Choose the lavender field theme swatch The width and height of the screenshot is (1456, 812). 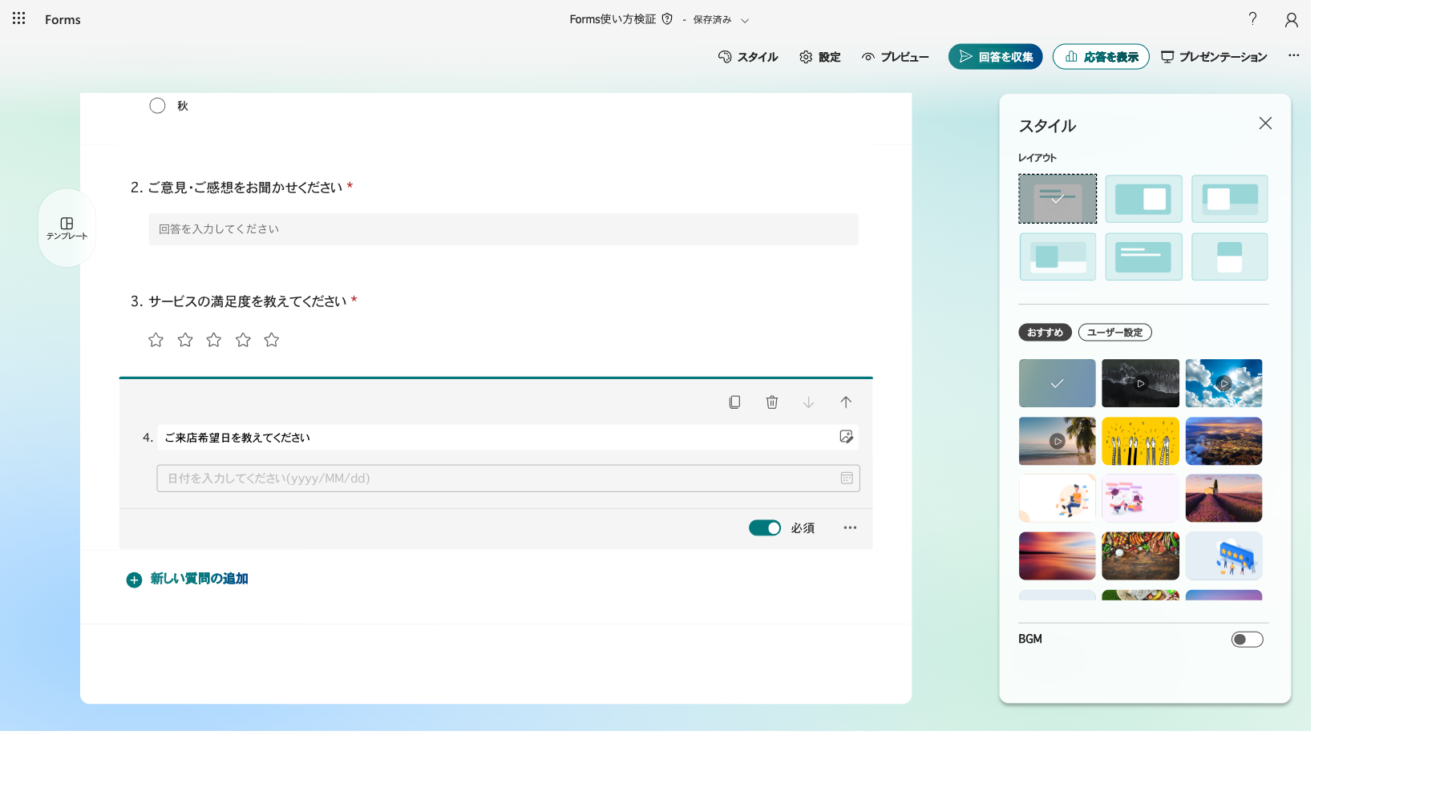[1223, 498]
